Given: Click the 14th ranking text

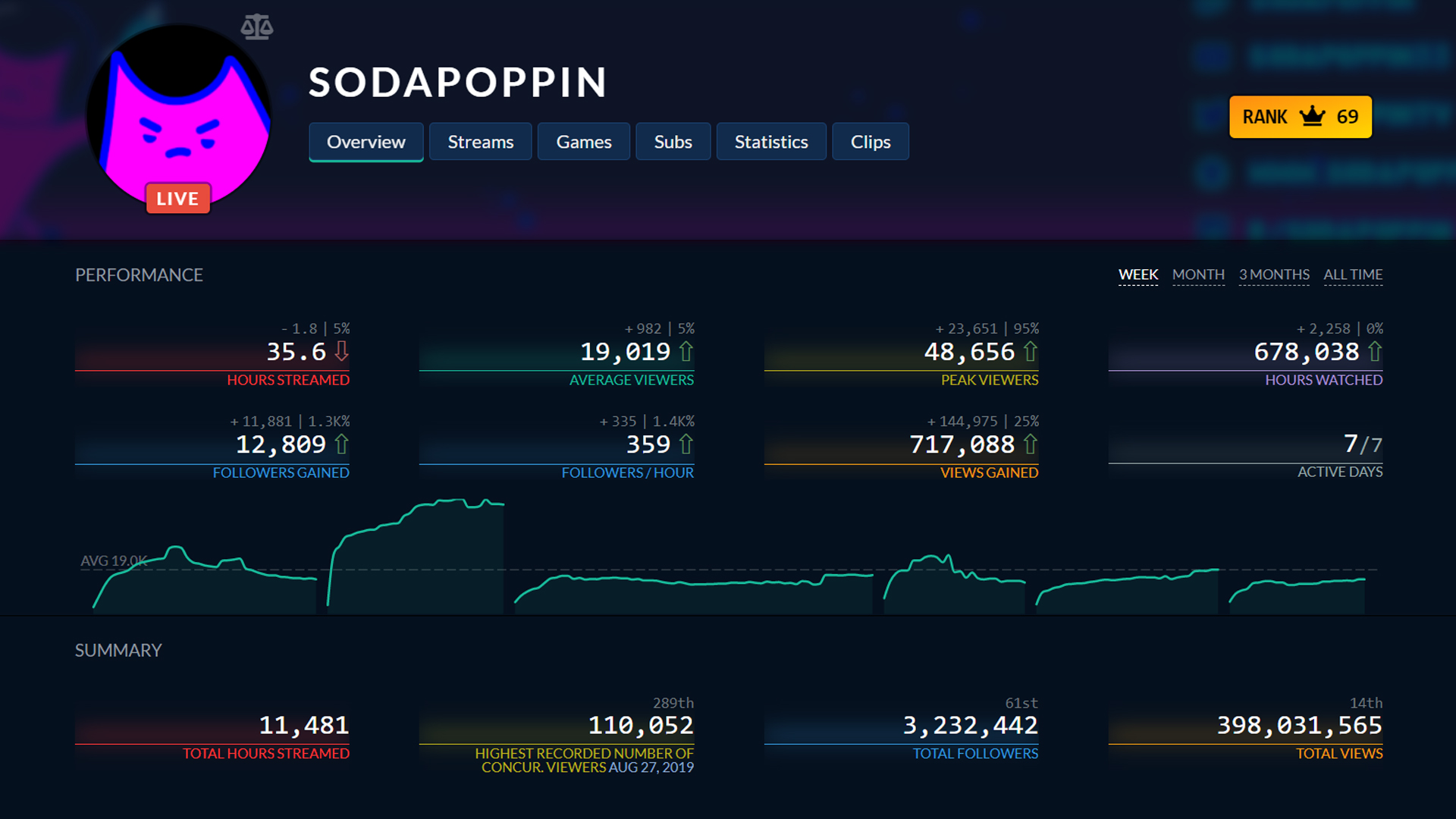Looking at the screenshot, I should (1366, 703).
